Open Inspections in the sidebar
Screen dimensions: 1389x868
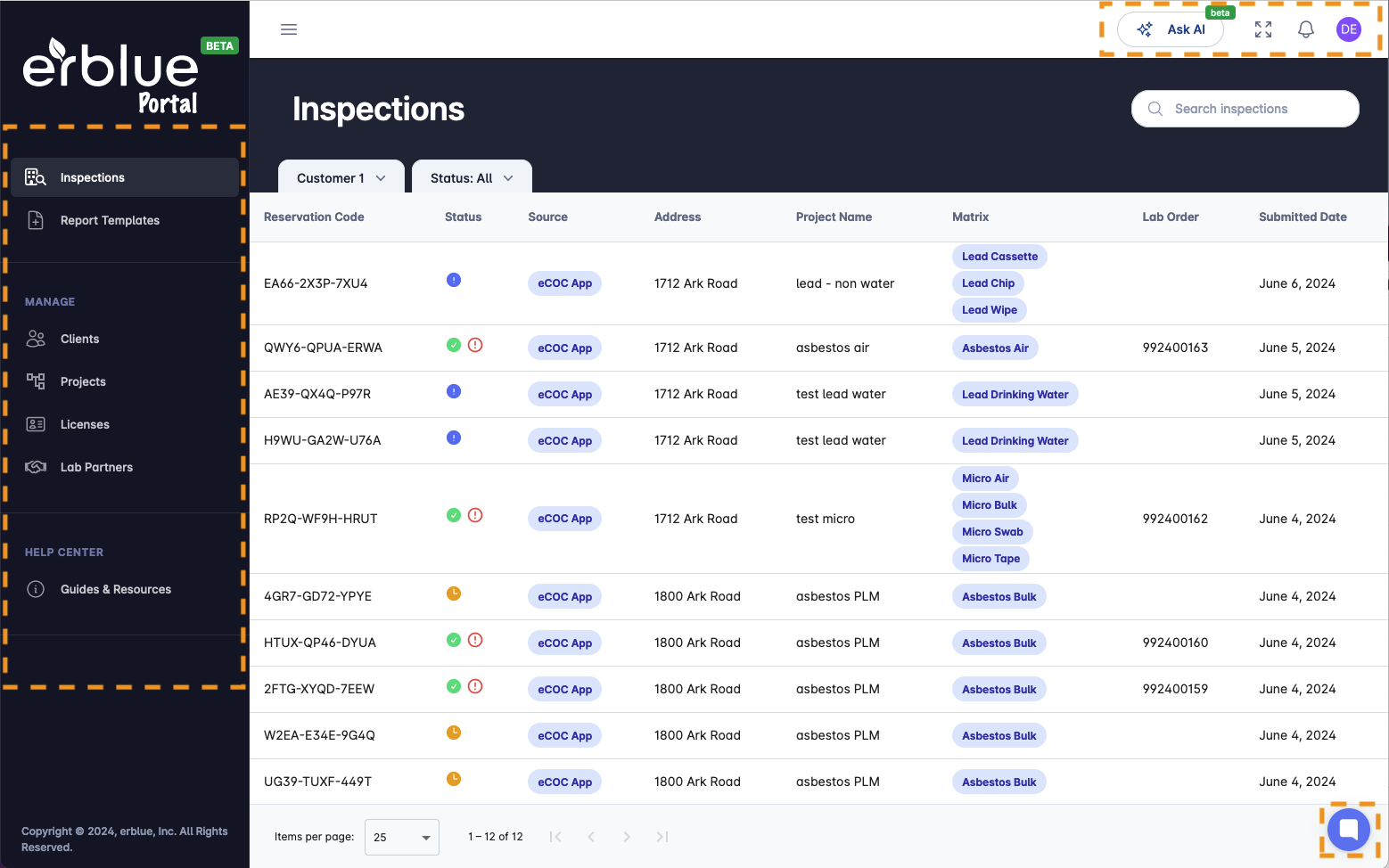click(125, 177)
